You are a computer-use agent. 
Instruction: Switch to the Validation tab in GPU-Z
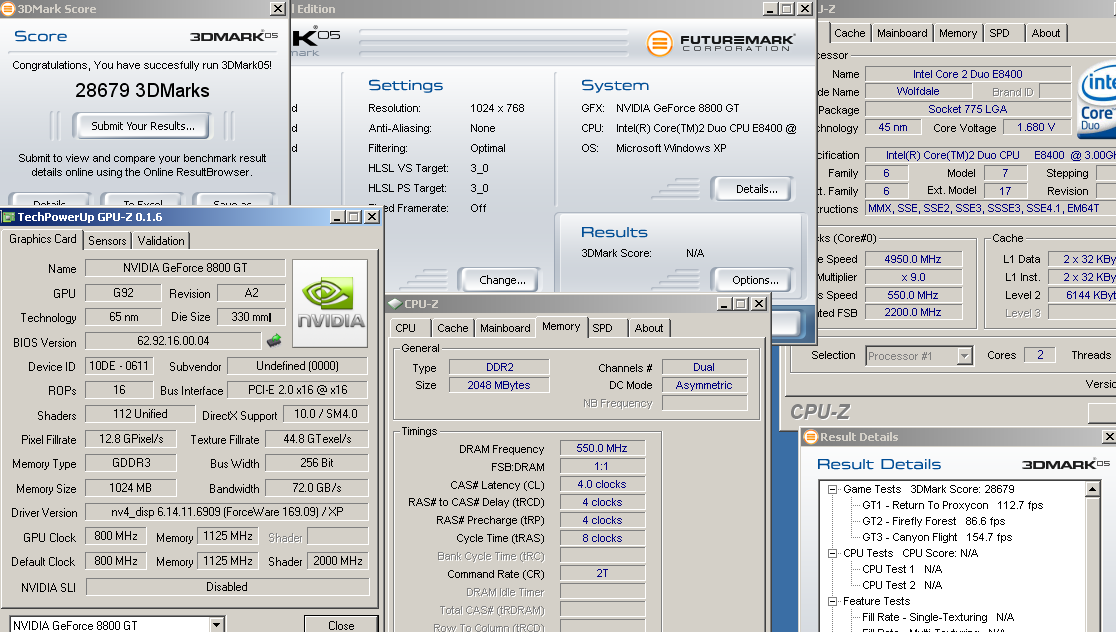coord(161,241)
